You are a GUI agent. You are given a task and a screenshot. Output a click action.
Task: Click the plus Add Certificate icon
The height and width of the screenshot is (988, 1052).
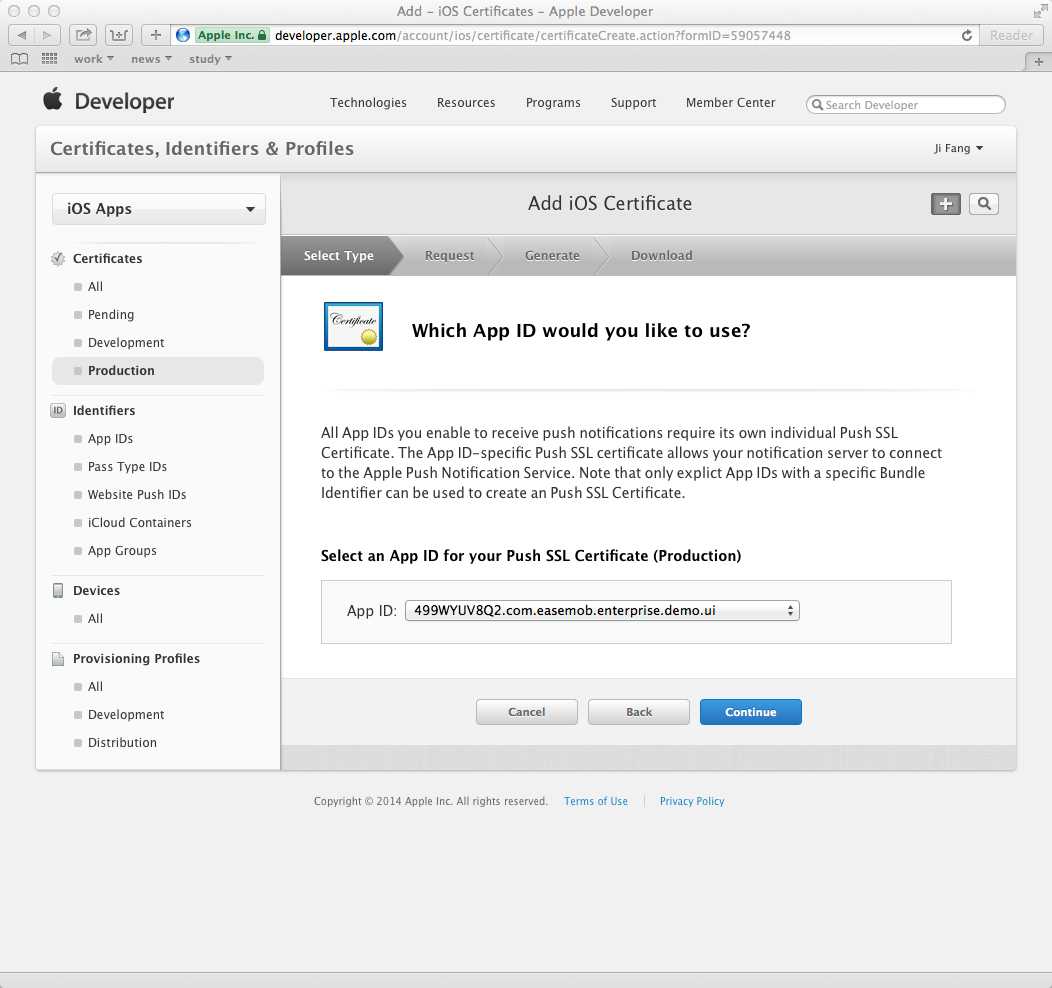[945, 204]
